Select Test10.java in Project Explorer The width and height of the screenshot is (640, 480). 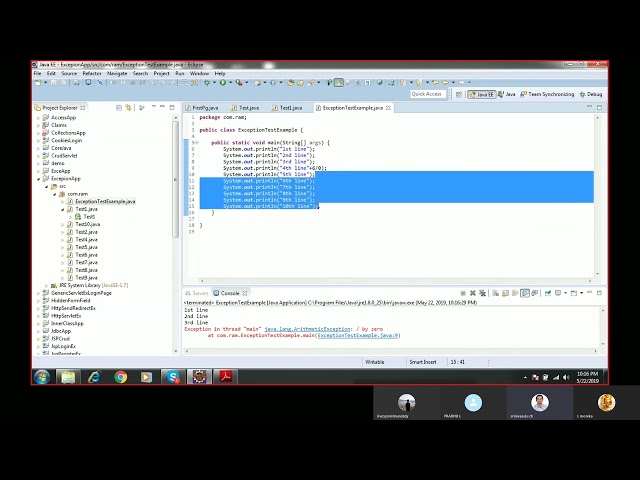87,224
